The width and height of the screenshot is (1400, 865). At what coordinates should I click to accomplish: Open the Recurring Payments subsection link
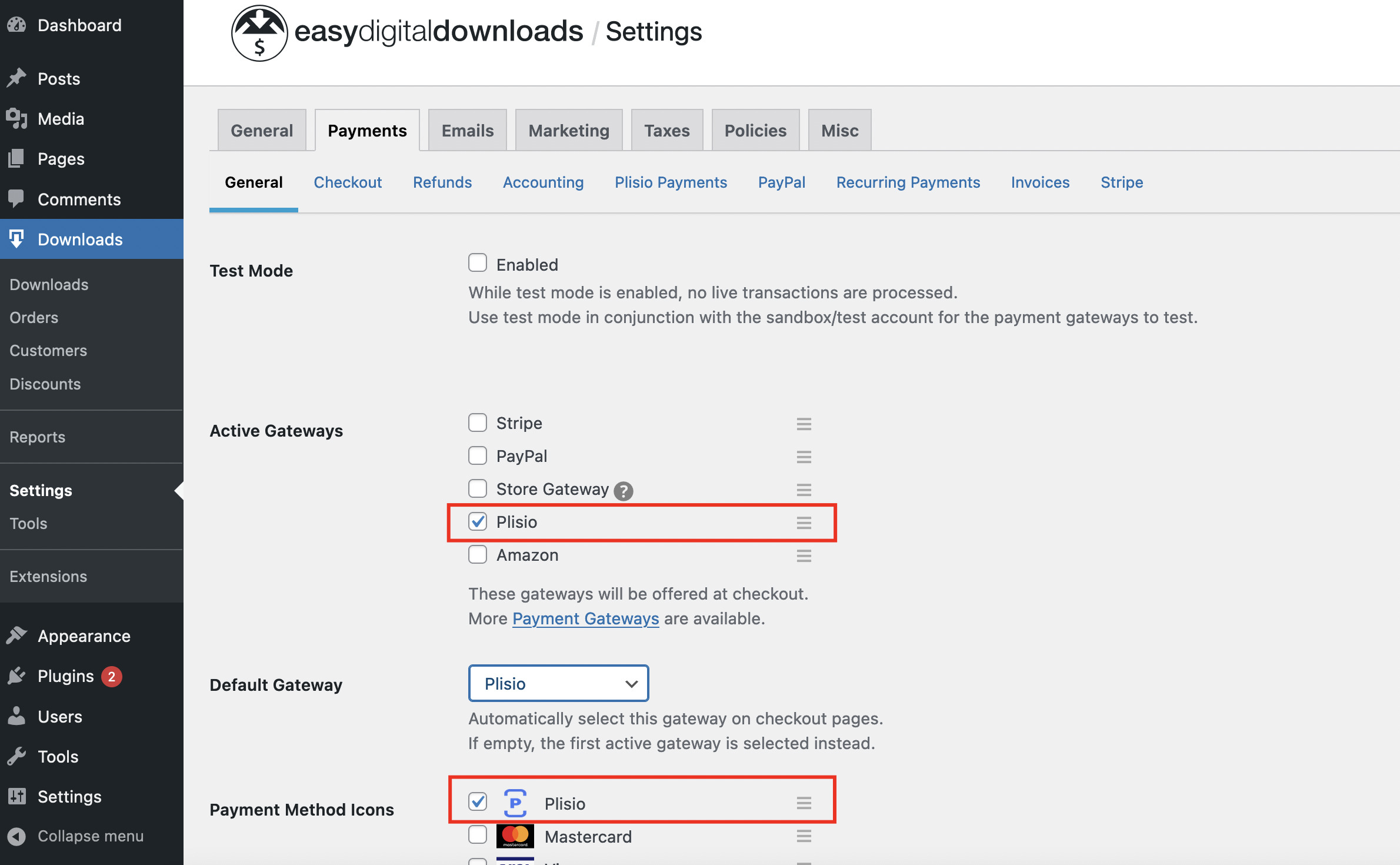(x=908, y=182)
